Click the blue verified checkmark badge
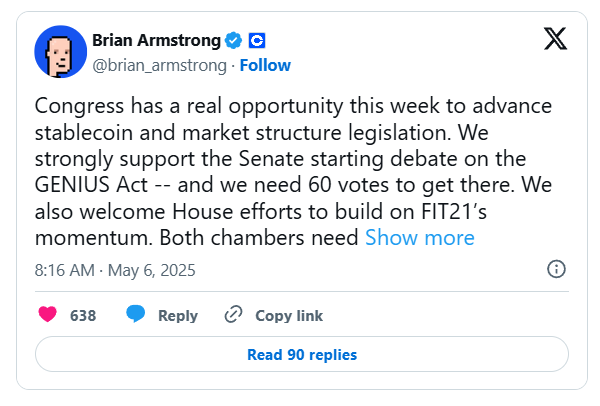The height and width of the screenshot is (406, 600). (234, 41)
